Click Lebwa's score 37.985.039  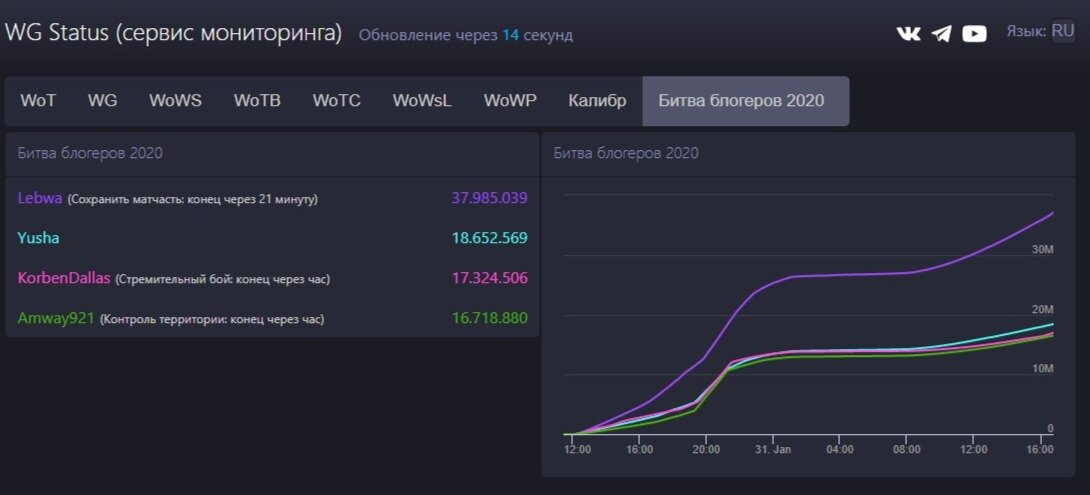click(x=489, y=197)
